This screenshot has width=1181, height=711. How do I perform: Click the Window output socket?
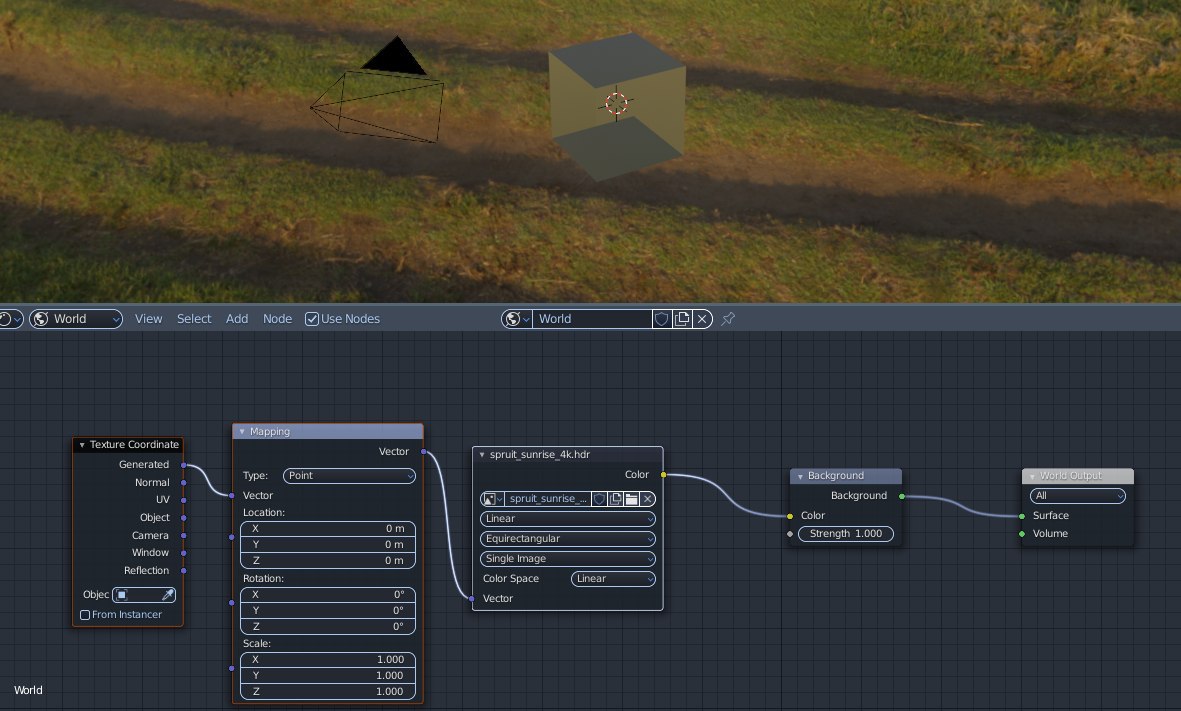pyautogui.click(x=184, y=553)
